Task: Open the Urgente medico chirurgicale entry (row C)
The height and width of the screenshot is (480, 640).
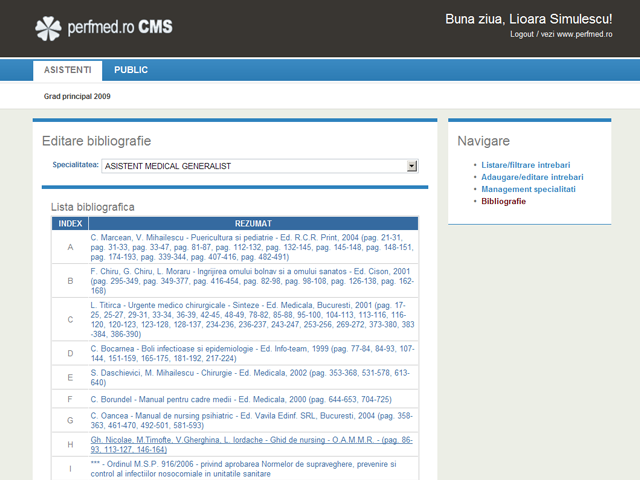Action: (x=250, y=319)
